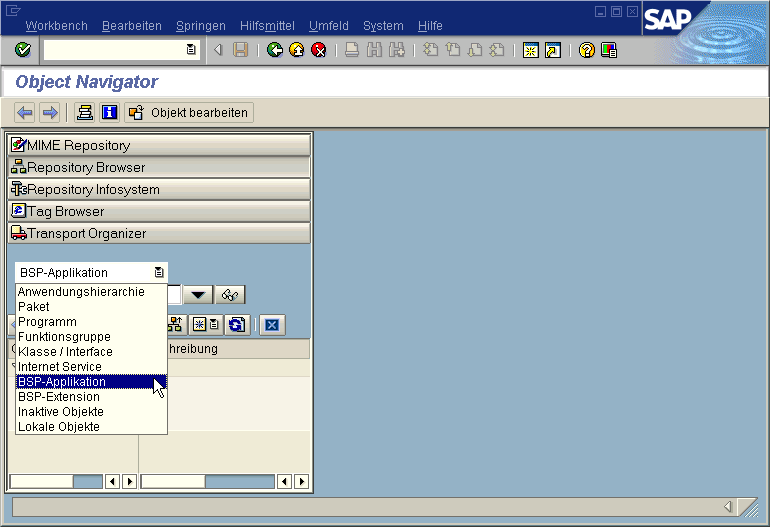Collapse command field with left triangle
The width and height of the screenshot is (770, 527).
tap(219, 50)
